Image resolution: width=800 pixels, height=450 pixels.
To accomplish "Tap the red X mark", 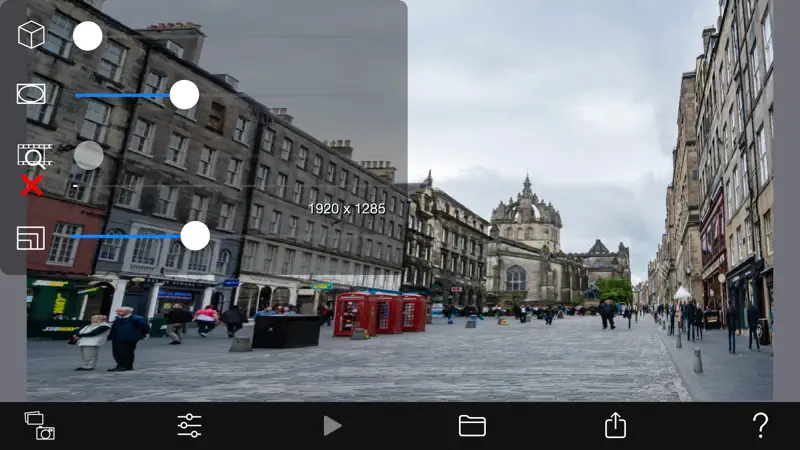I will pos(32,185).
